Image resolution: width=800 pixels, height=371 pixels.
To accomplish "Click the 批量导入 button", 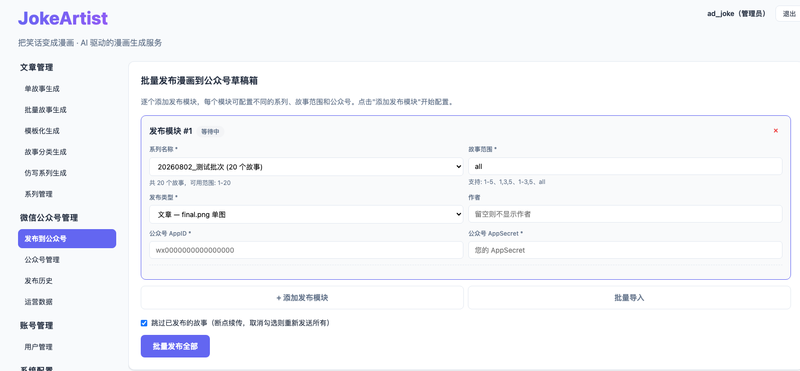I will pyautogui.click(x=629, y=298).
